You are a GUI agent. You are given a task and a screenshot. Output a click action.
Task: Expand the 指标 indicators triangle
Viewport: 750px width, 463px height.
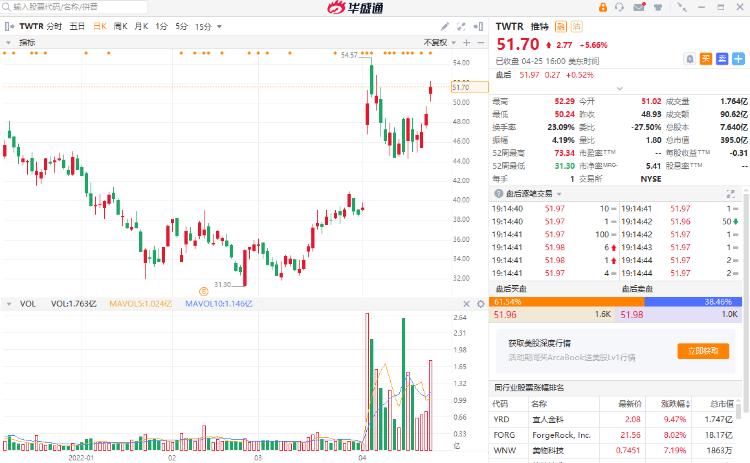8,43
